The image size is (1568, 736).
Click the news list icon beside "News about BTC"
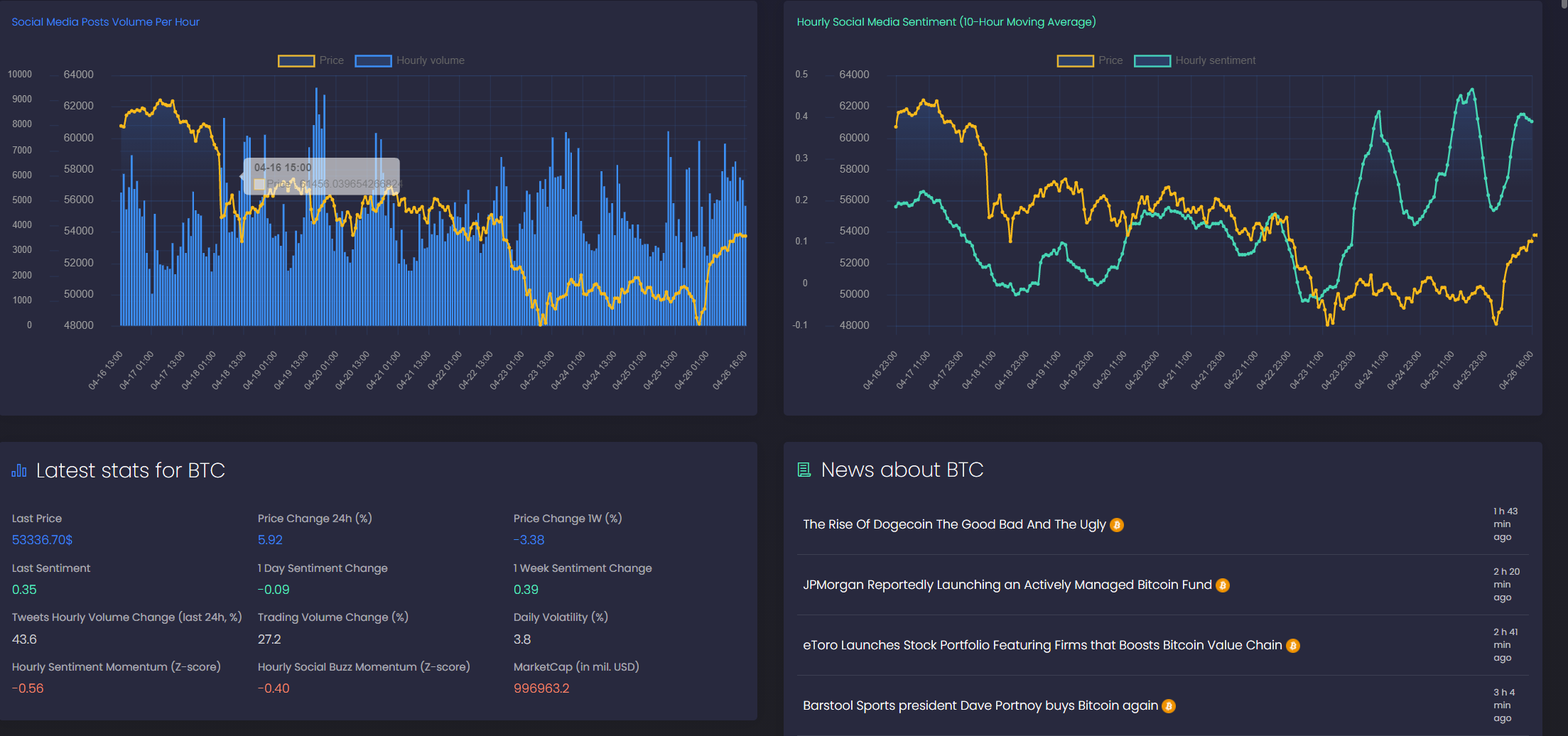(x=805, y=470)
